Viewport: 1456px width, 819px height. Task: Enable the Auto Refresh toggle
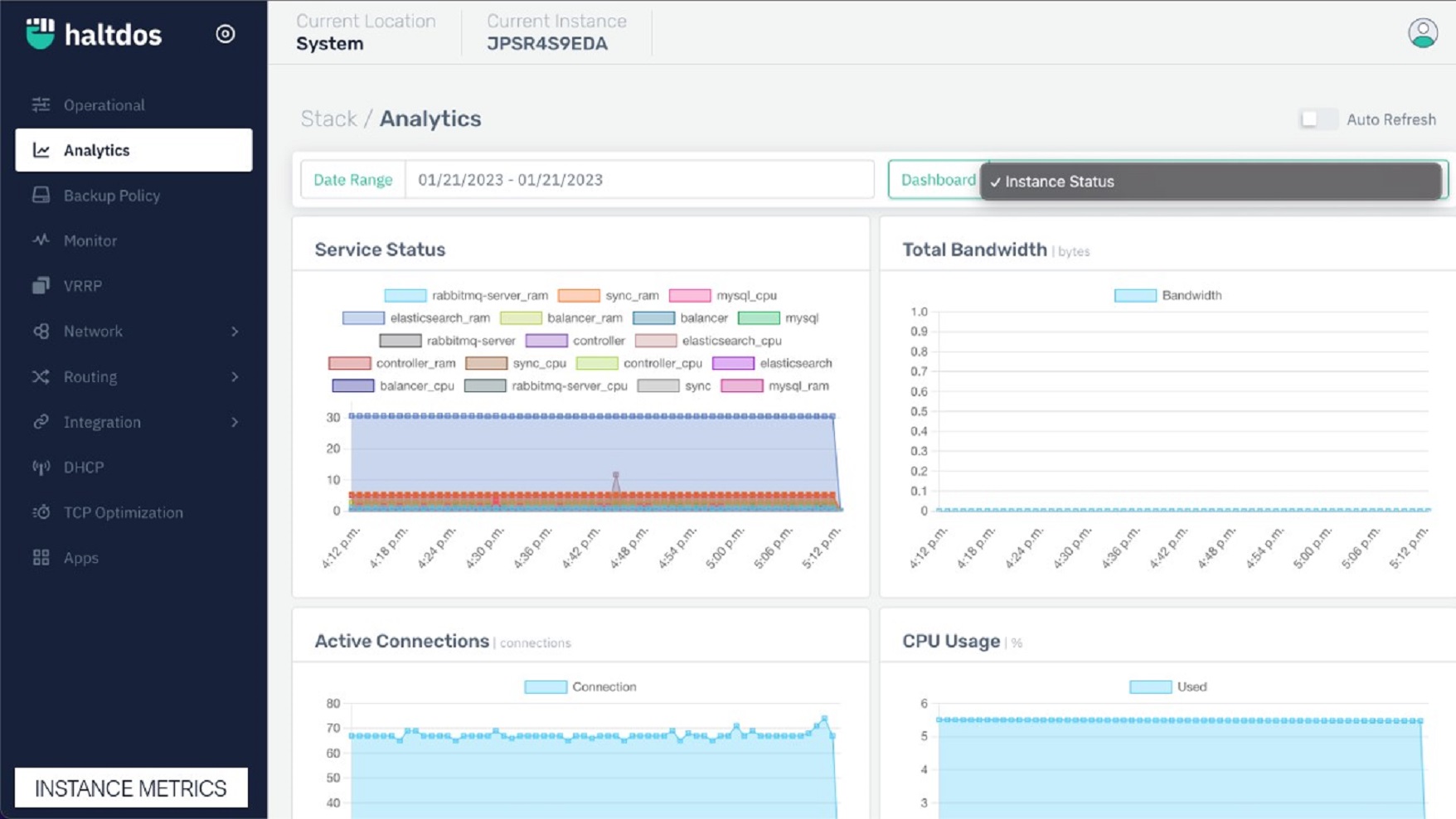pos(1317,119)
